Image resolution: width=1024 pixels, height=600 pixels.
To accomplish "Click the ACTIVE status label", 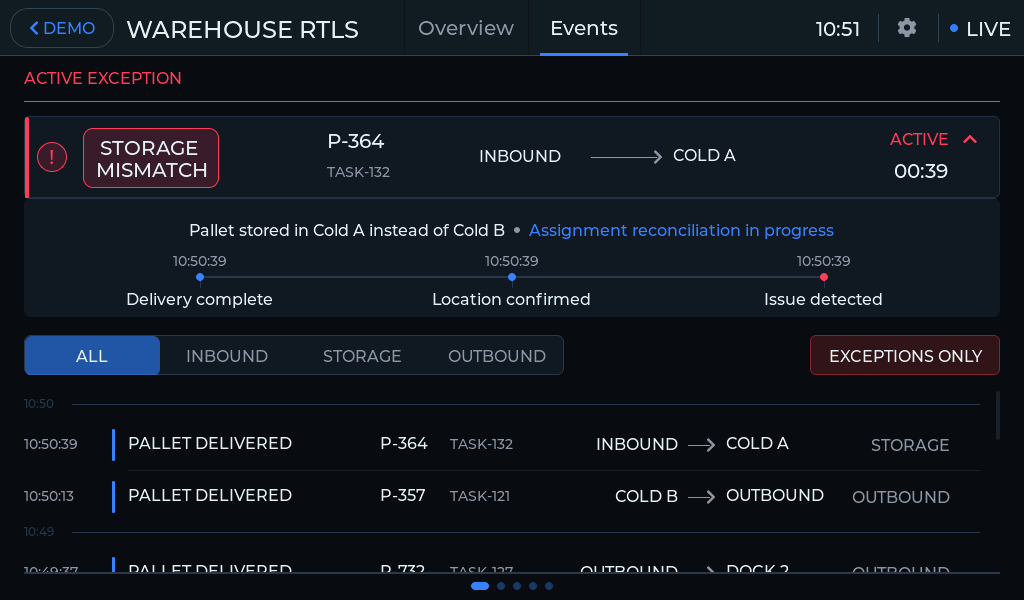I will [919, 139].
